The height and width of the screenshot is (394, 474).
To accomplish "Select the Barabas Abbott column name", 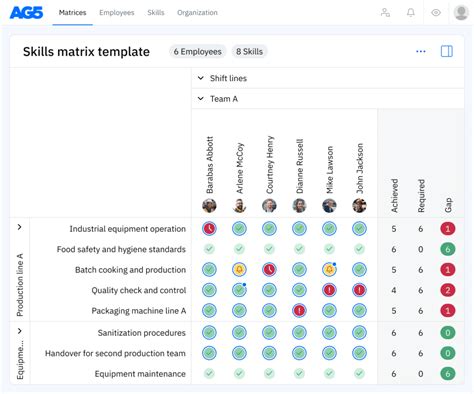I will coord(209,165).
